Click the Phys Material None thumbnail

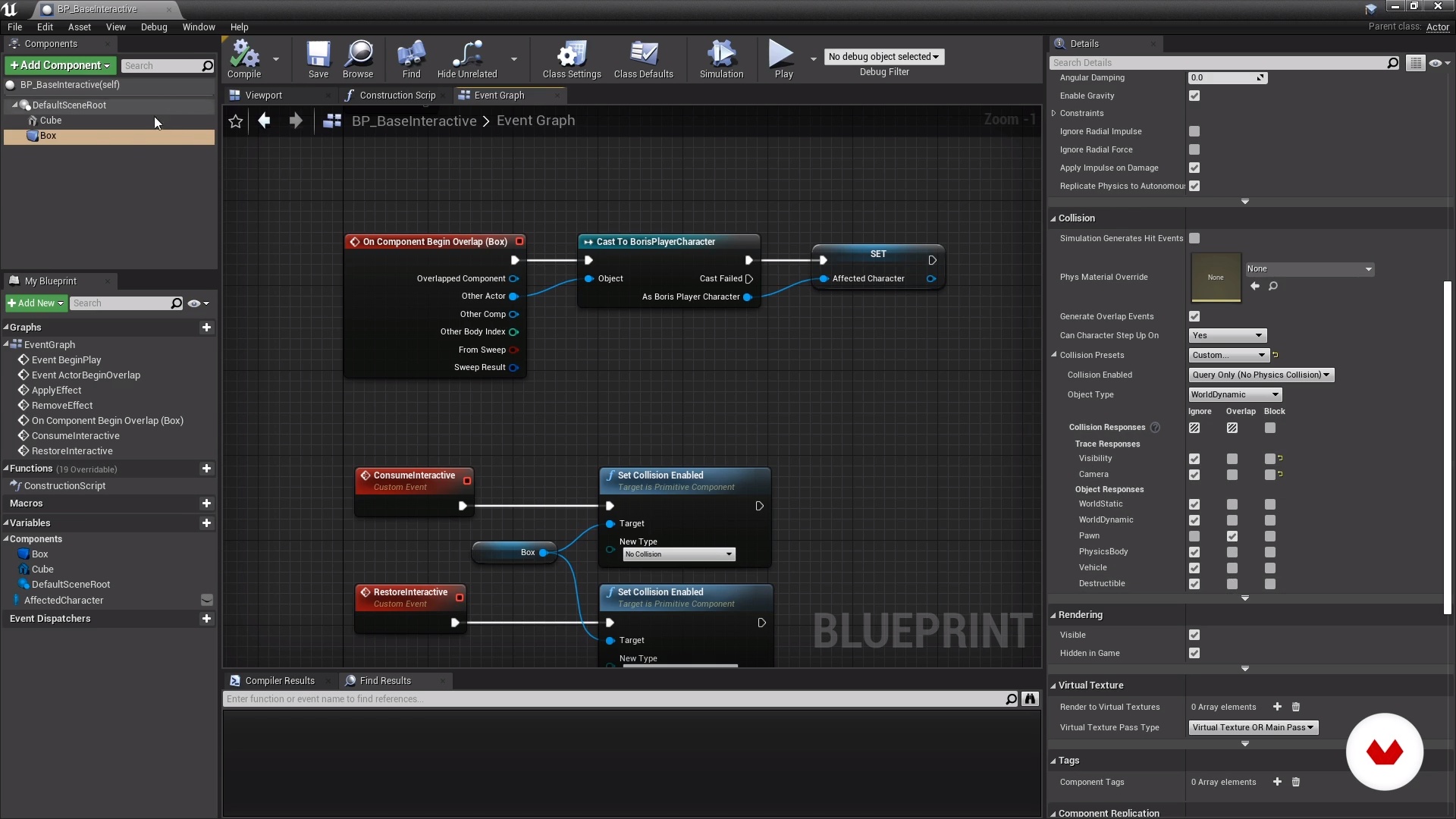[1216, 278]
